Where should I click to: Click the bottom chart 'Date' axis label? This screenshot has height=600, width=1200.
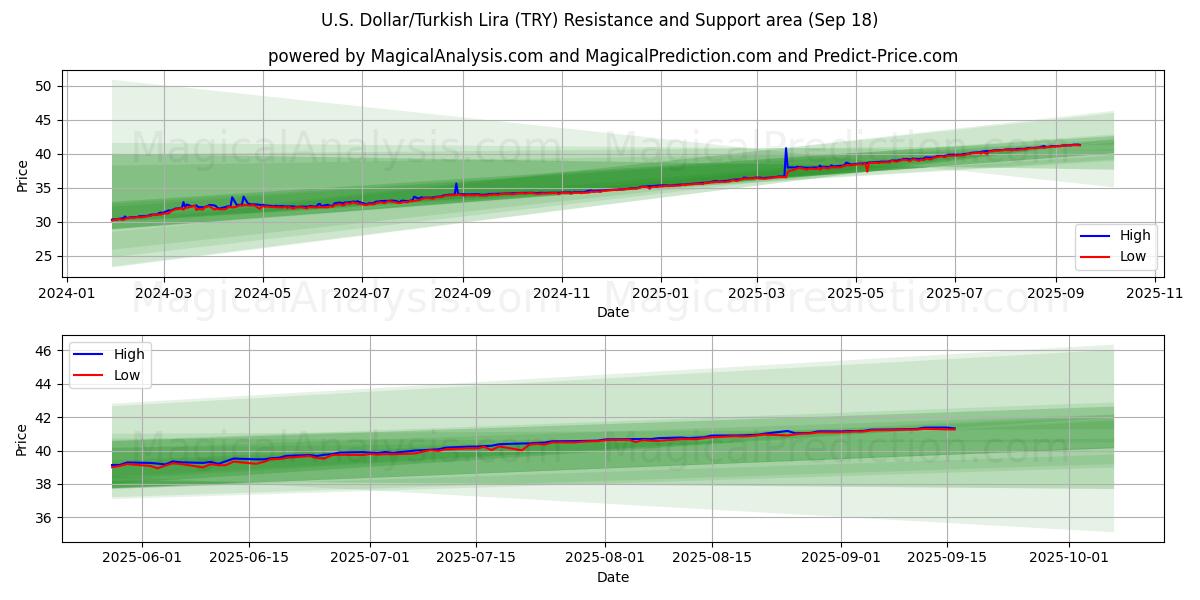coord(613,577)
